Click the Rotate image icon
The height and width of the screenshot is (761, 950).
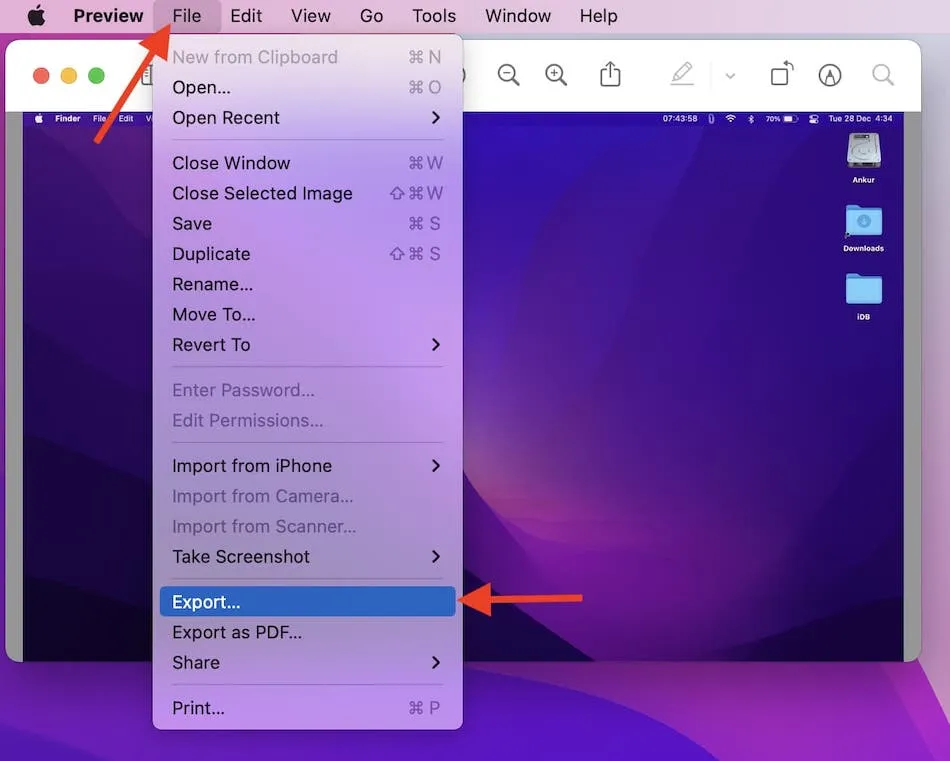pyautogui.click(x=781, y=75)
